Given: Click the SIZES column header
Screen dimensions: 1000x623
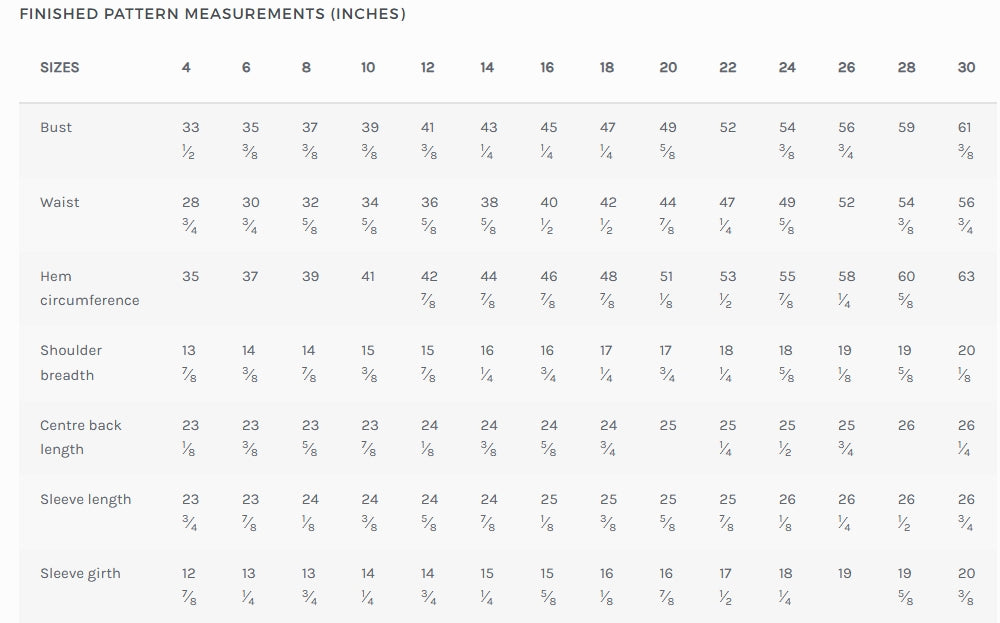Looking at the screenshot, I should pos(59,68).
